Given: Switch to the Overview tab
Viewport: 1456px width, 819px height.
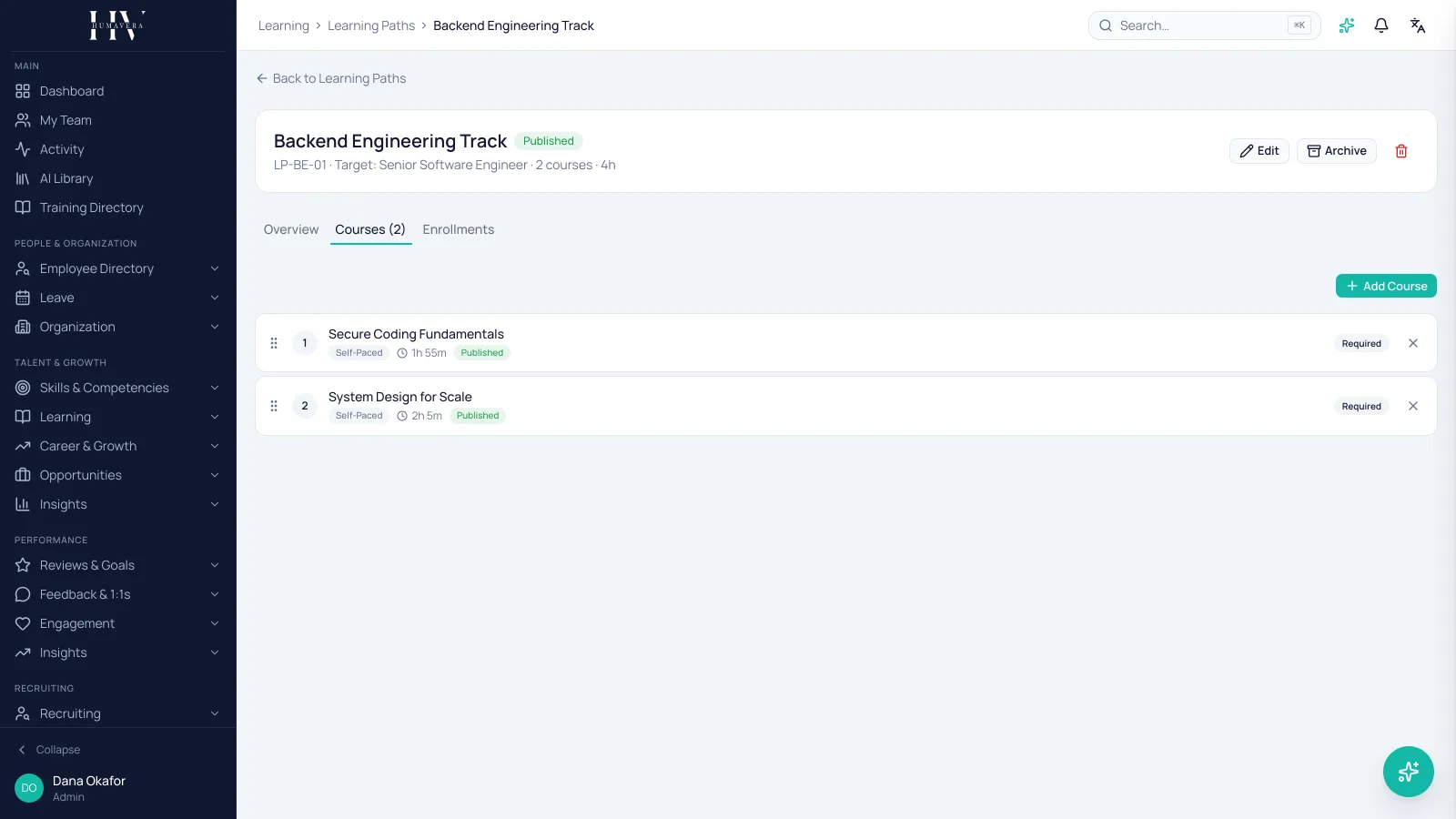Looking at the screenshot, I should click(x=291, y=229).
